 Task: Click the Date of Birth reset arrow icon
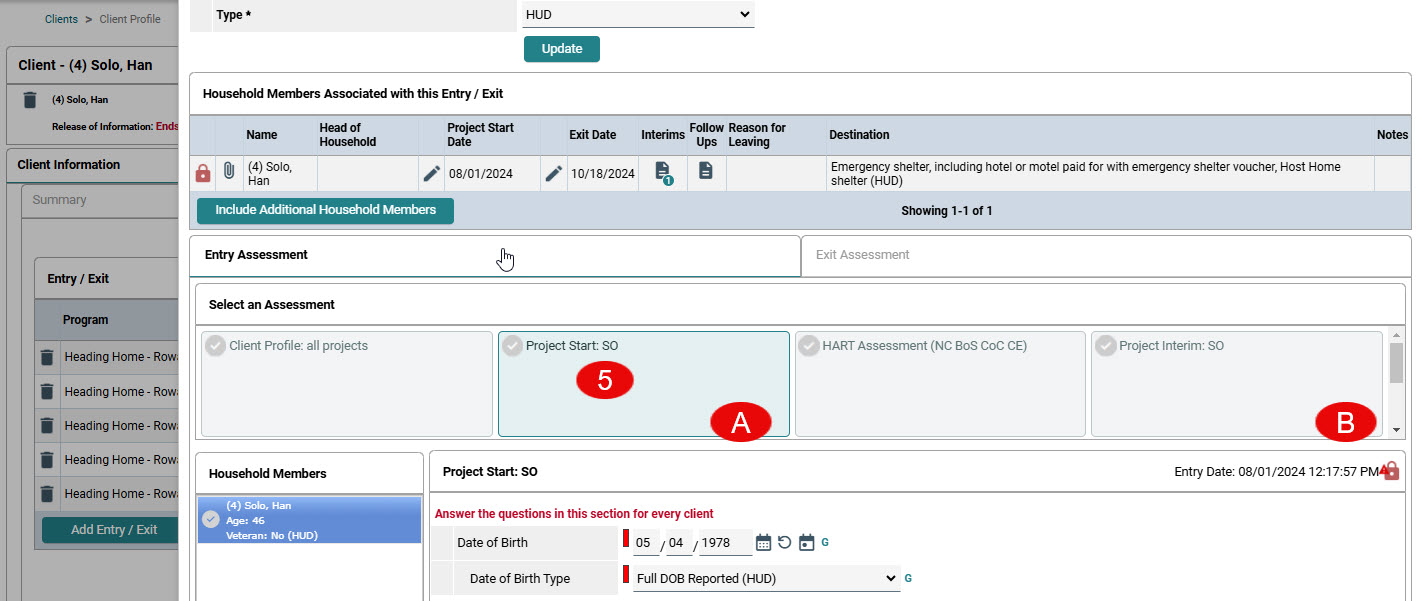785,543
